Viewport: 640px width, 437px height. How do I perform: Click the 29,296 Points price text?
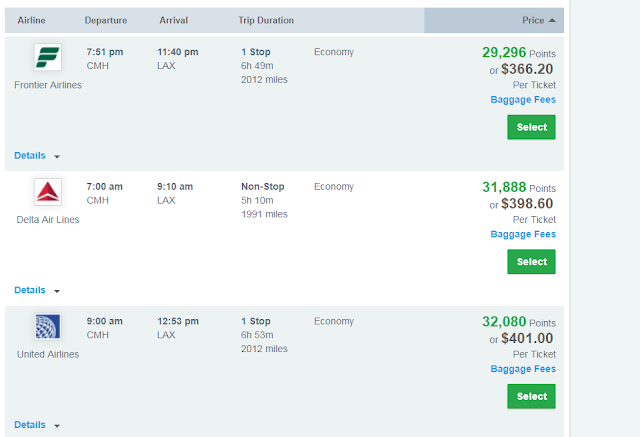point(519,53)
